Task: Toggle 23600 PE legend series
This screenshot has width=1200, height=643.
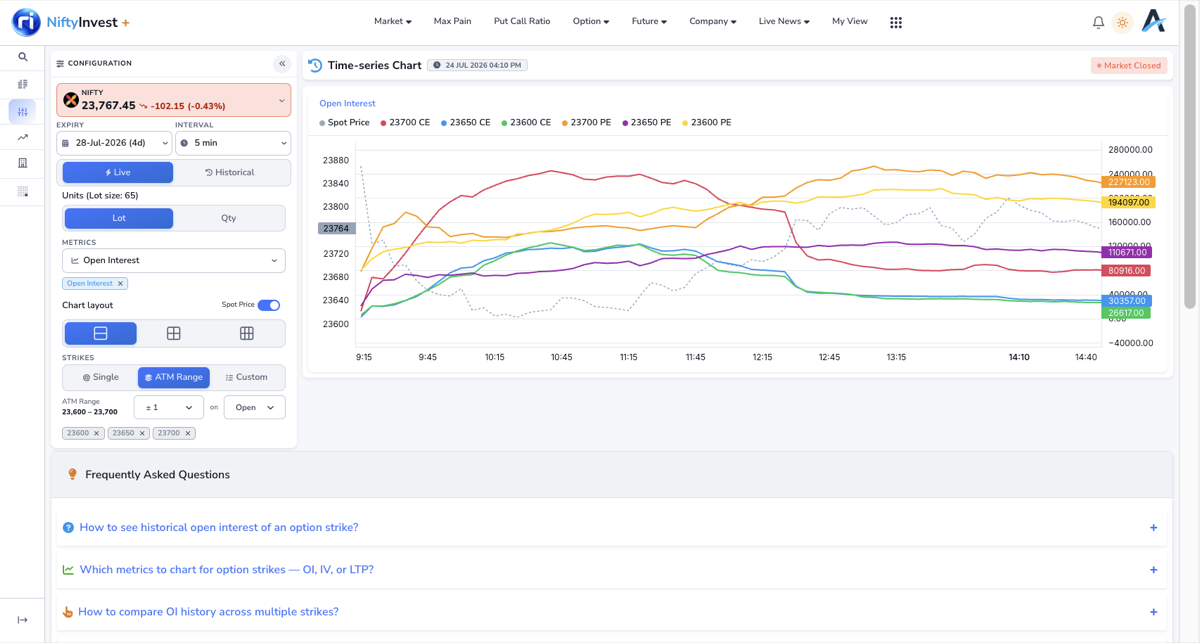Action: coord(707,123)
